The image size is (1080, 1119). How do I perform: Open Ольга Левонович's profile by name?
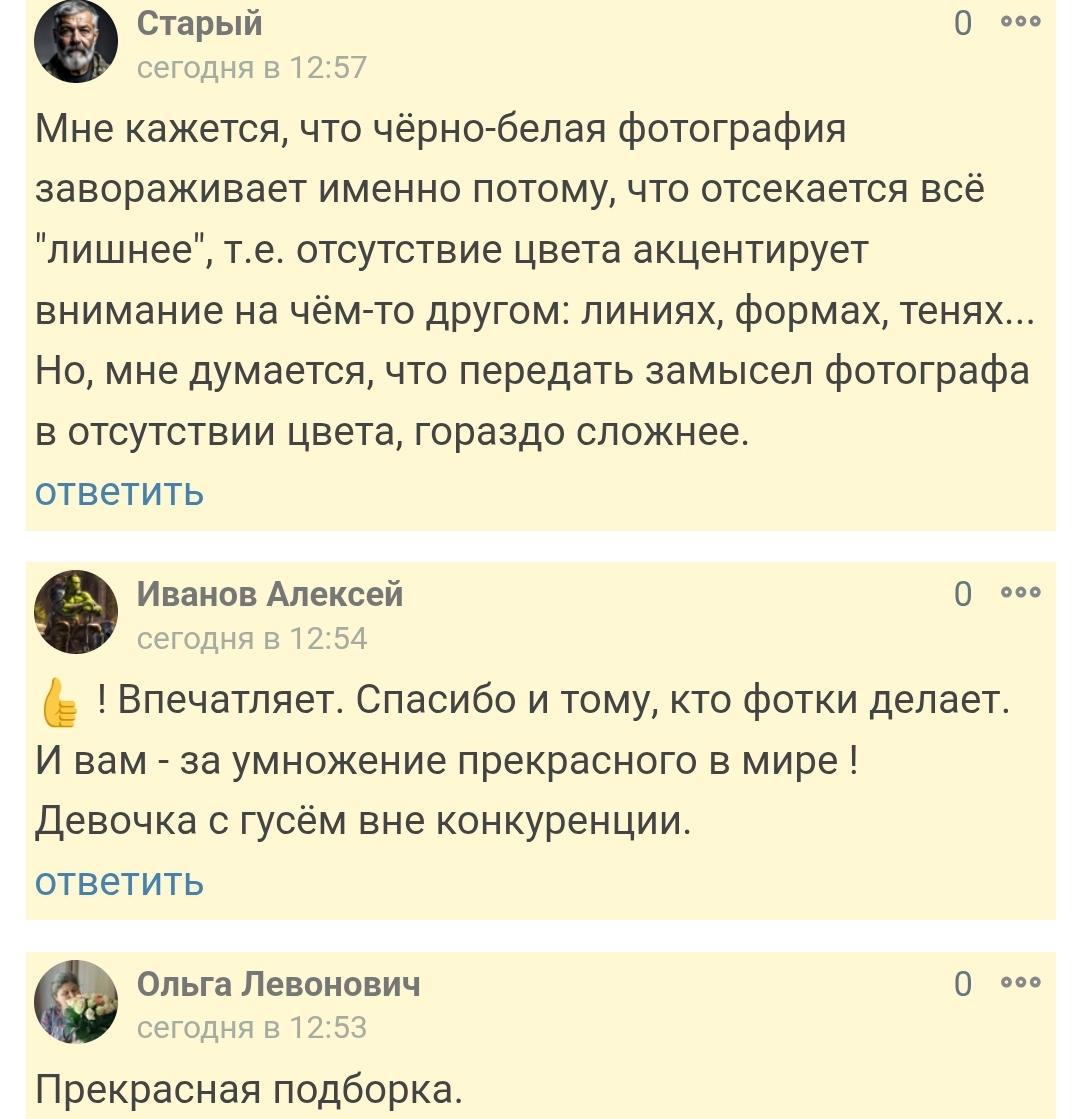pyautogui.click(x=278, y=984)
